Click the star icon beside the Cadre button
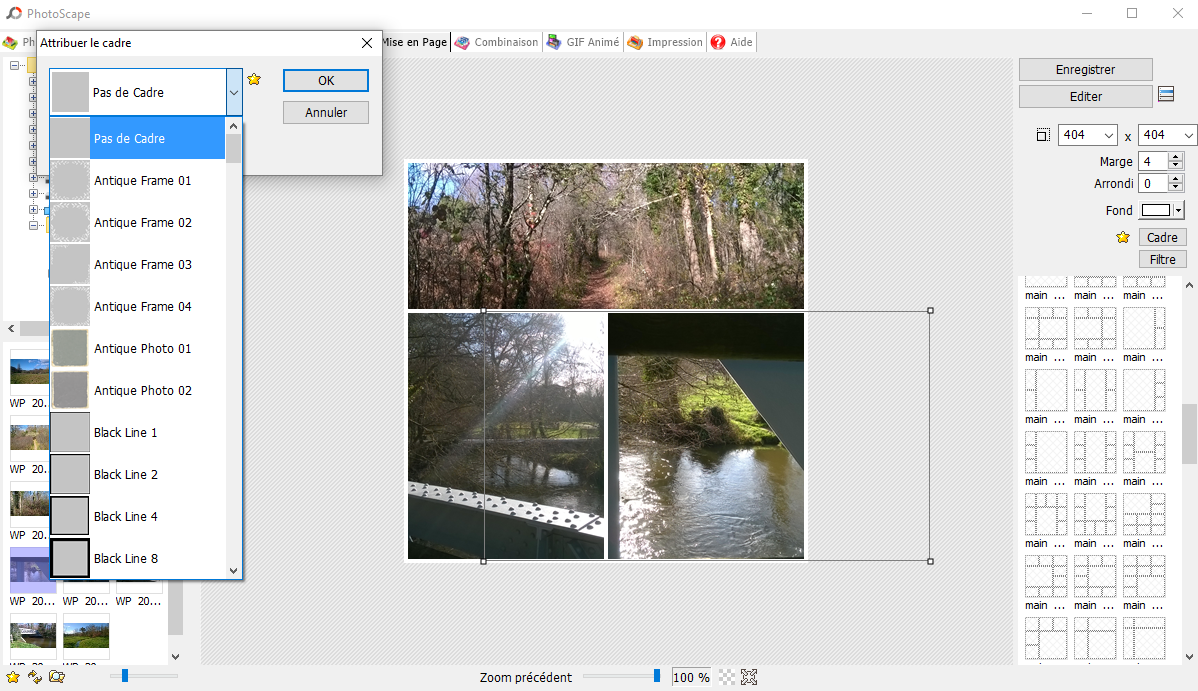The width and height of the screenshot is (1198, 691). pos(1121,237)
